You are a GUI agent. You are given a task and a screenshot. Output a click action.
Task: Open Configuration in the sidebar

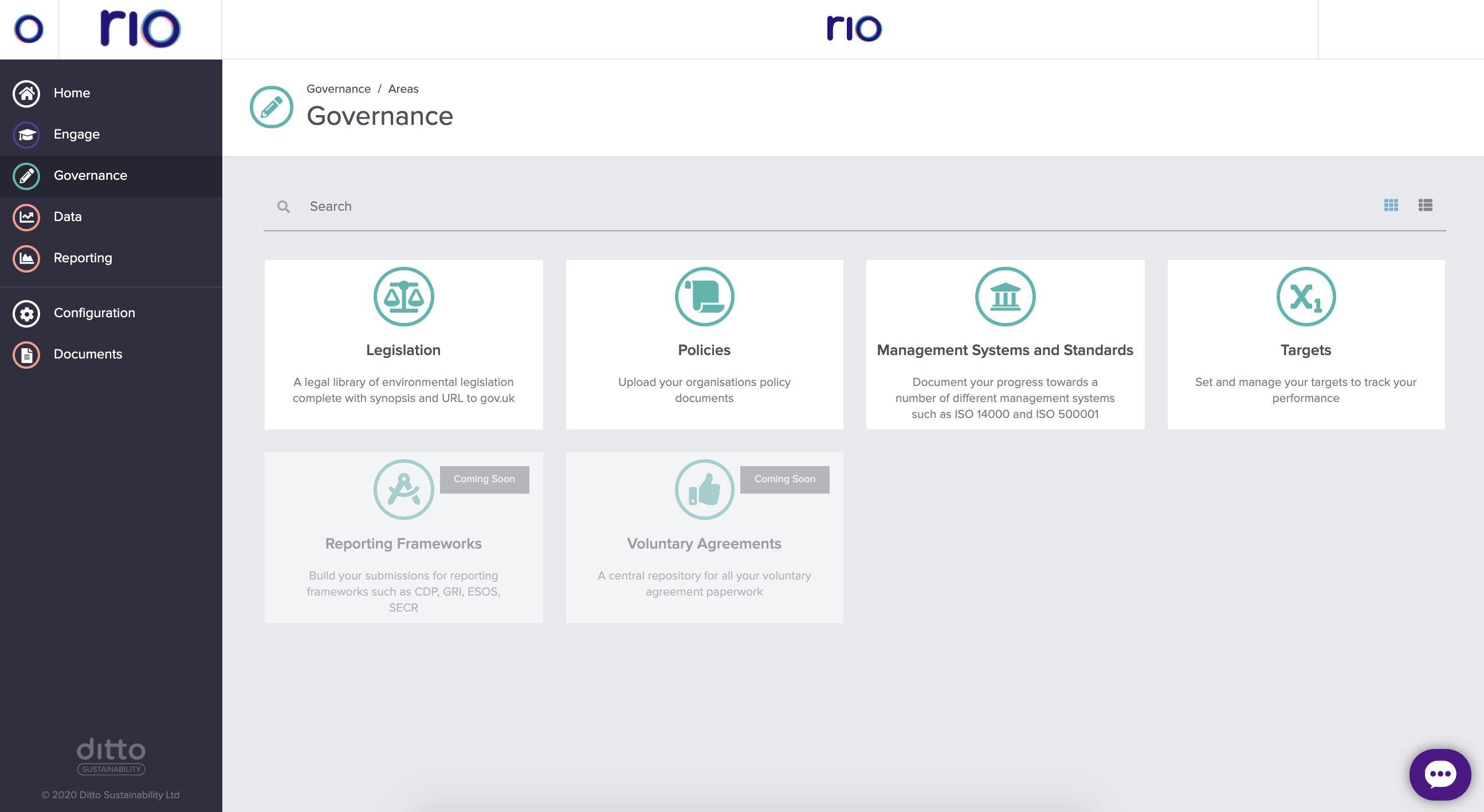pyautogui.click(x=111, y=313)
